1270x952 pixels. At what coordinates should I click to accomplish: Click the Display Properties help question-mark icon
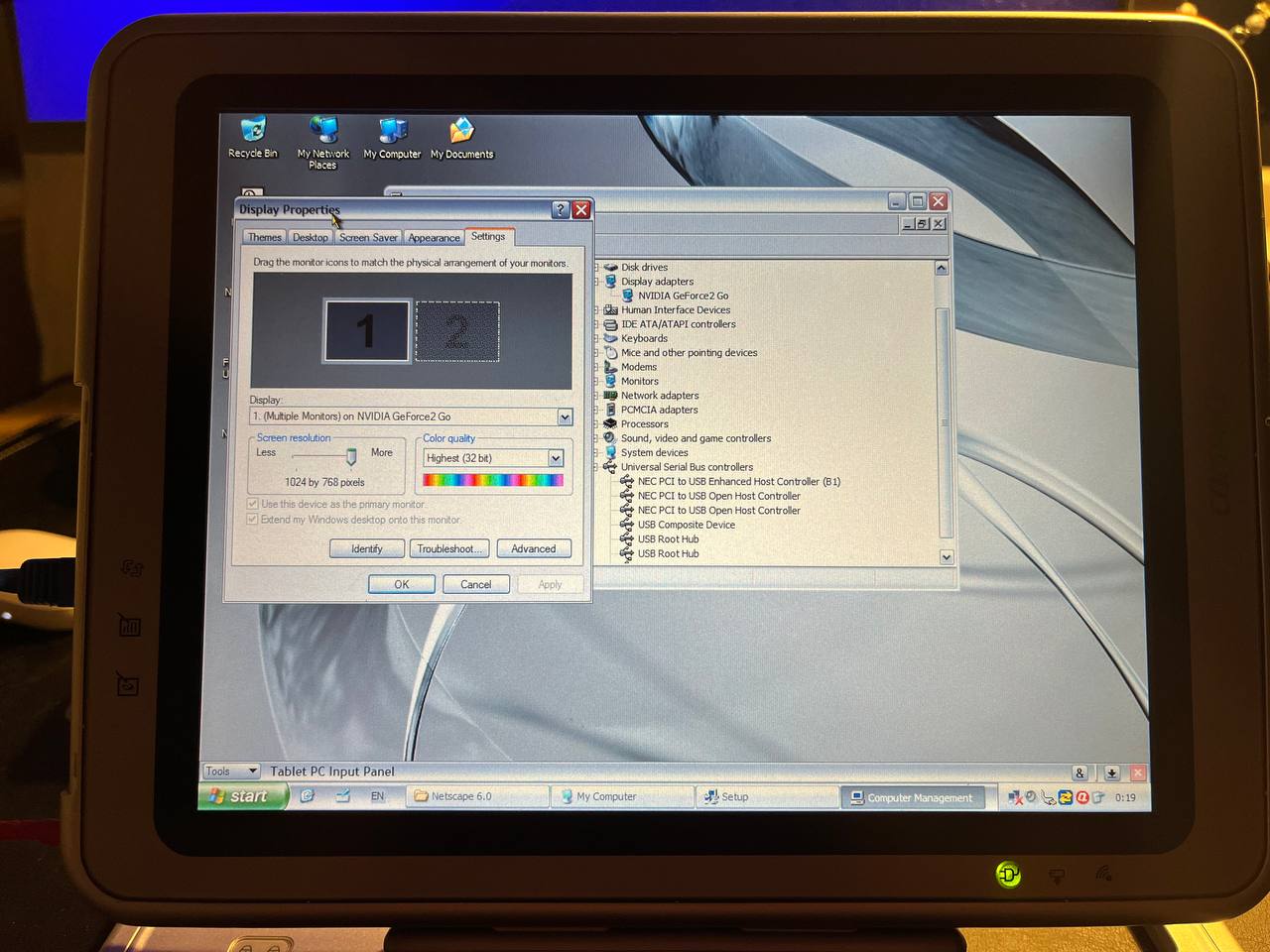(560, 210)
